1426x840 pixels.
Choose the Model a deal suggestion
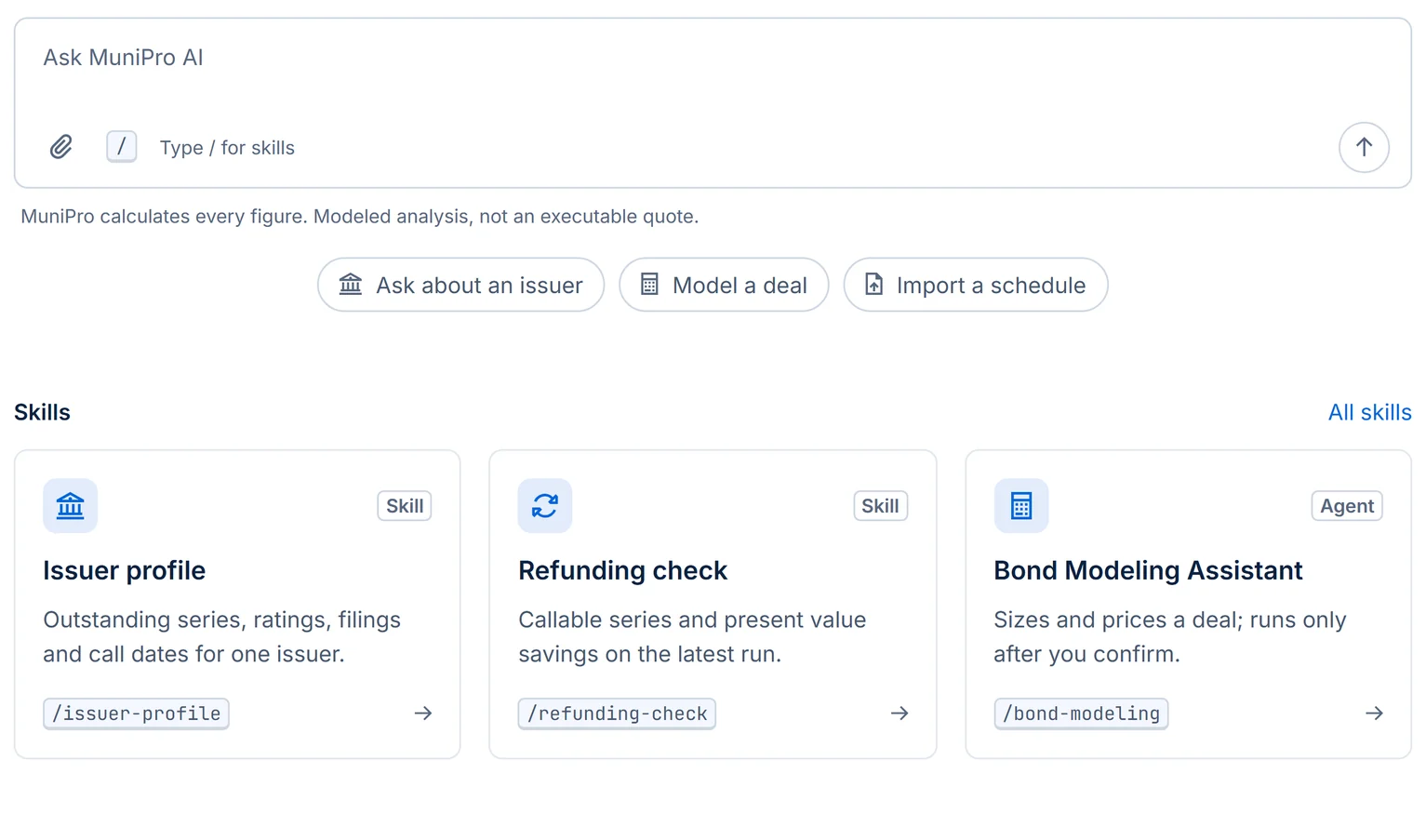724,285
